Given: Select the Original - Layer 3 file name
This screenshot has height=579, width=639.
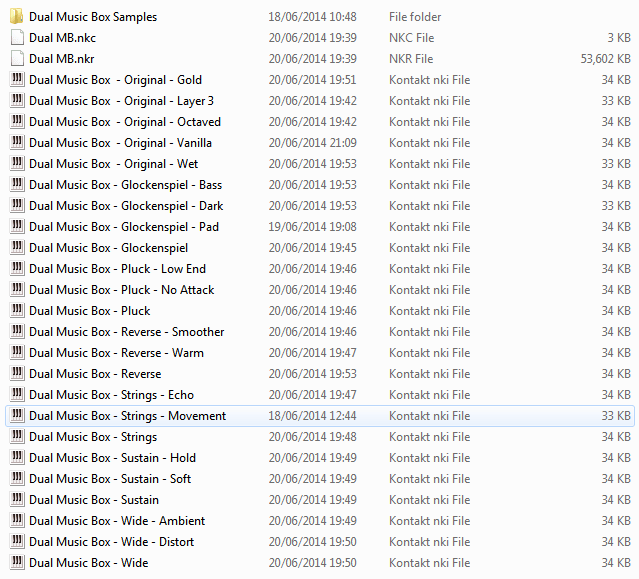Looking at the screenshot, I should coord(121,101).
